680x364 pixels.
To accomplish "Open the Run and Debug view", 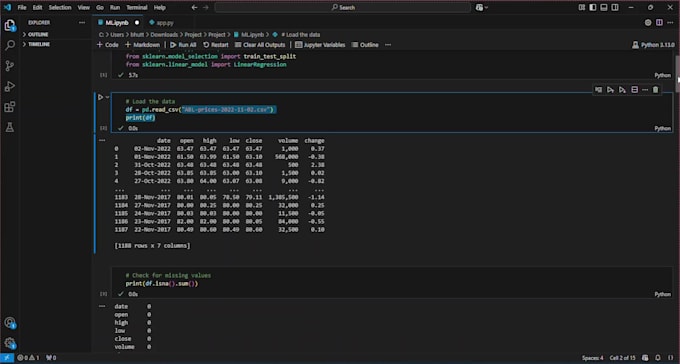I will click(x=10, y=86).
